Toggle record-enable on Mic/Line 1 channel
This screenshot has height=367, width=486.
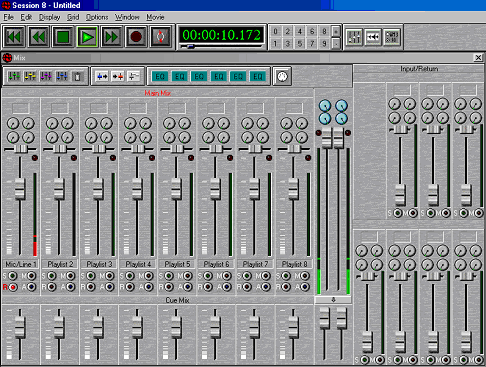point(13,287)
